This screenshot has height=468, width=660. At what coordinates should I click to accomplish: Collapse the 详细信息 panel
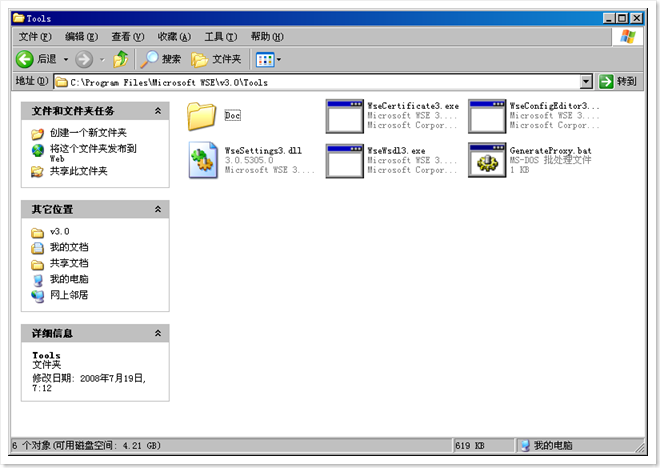point(158,333)
